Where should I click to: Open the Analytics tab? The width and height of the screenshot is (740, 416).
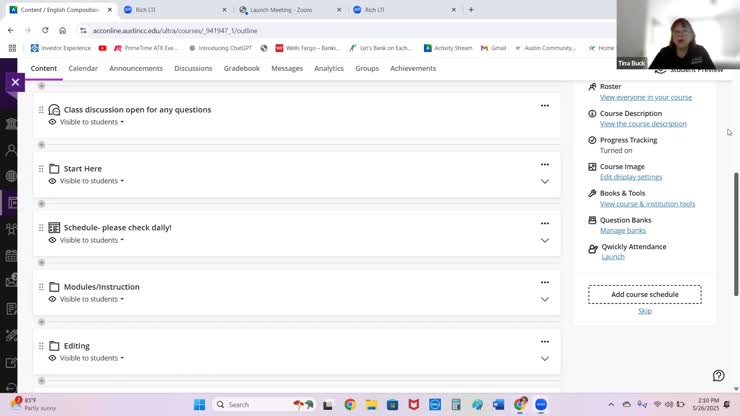coord(329,68)
